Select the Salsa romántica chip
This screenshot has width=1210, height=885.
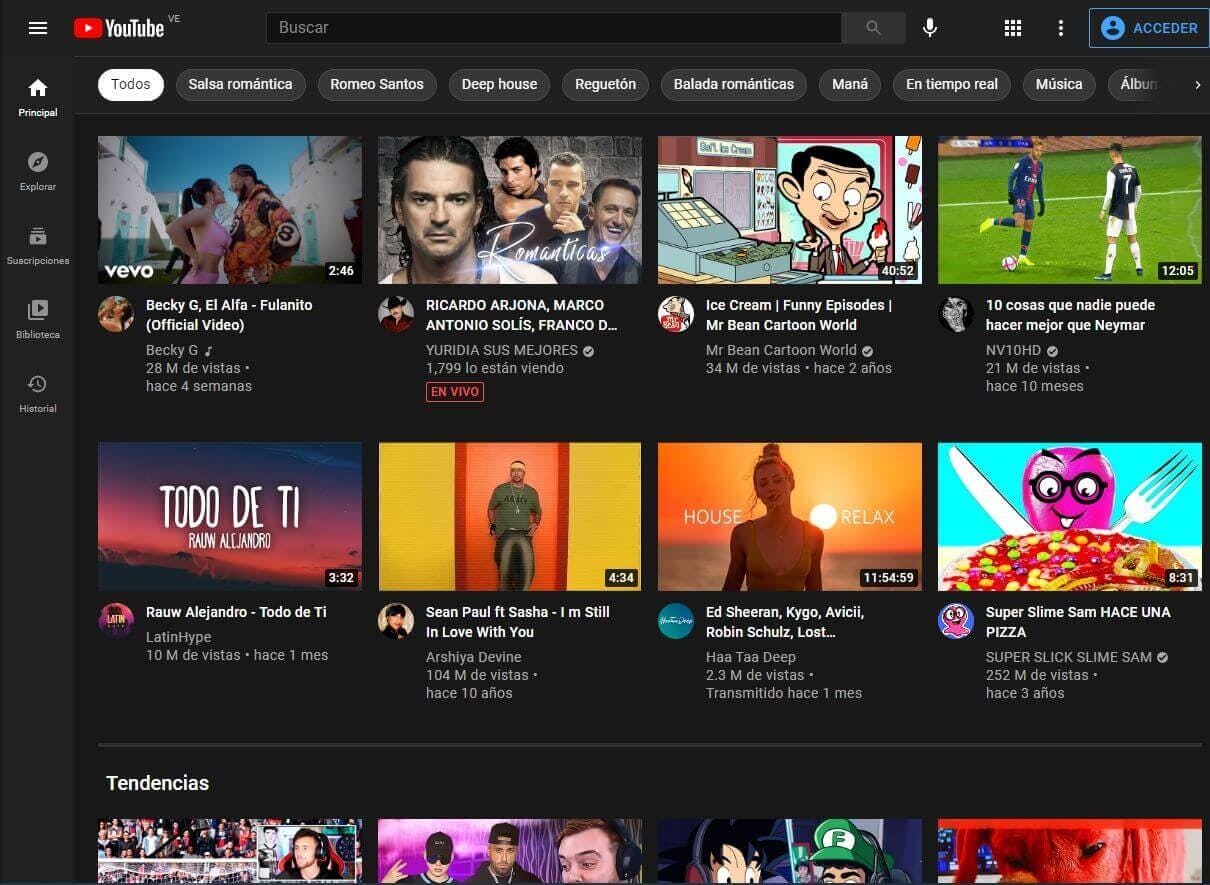[240, 84]
